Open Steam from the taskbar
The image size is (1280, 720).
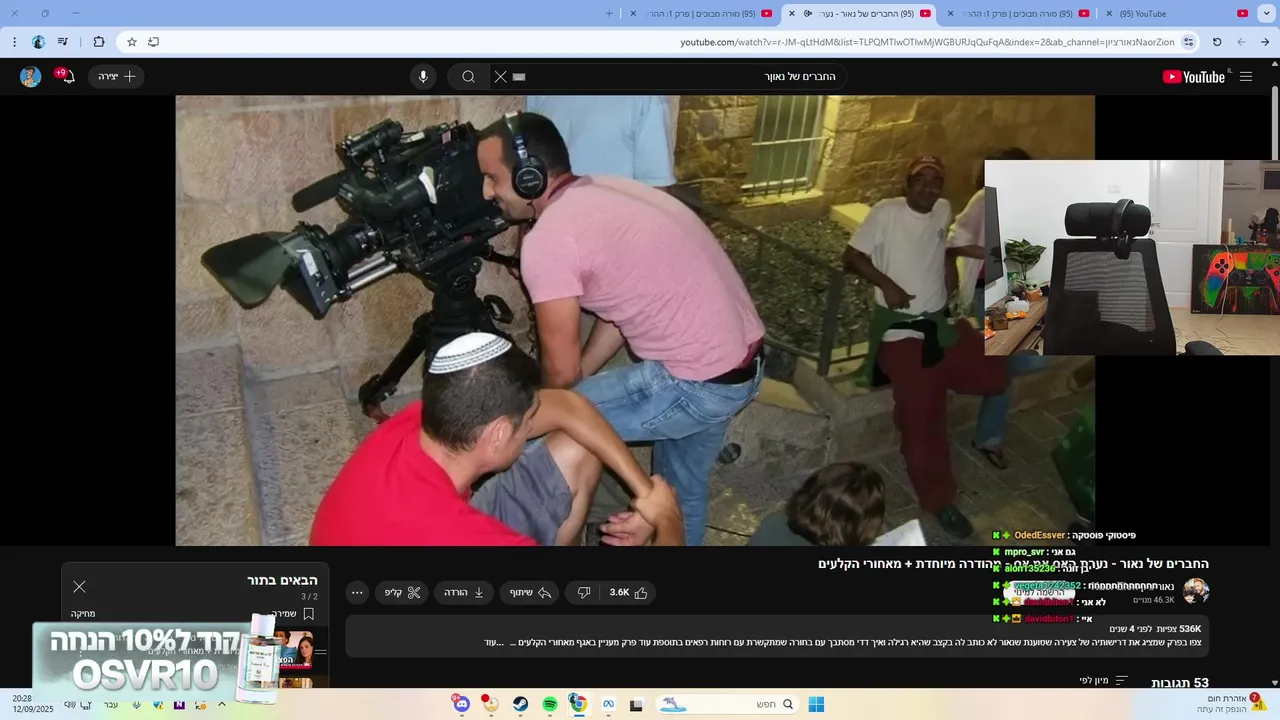tap(521, 704)
